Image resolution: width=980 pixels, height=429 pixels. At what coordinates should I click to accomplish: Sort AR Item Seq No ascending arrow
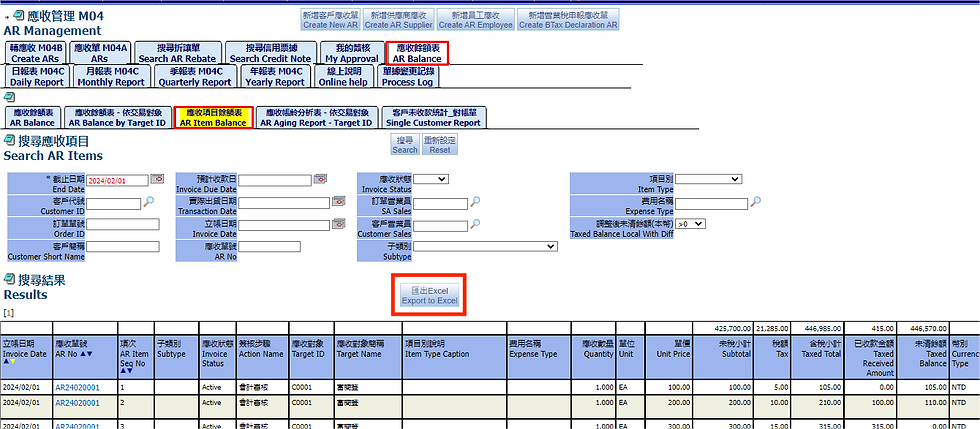(122, 370)
